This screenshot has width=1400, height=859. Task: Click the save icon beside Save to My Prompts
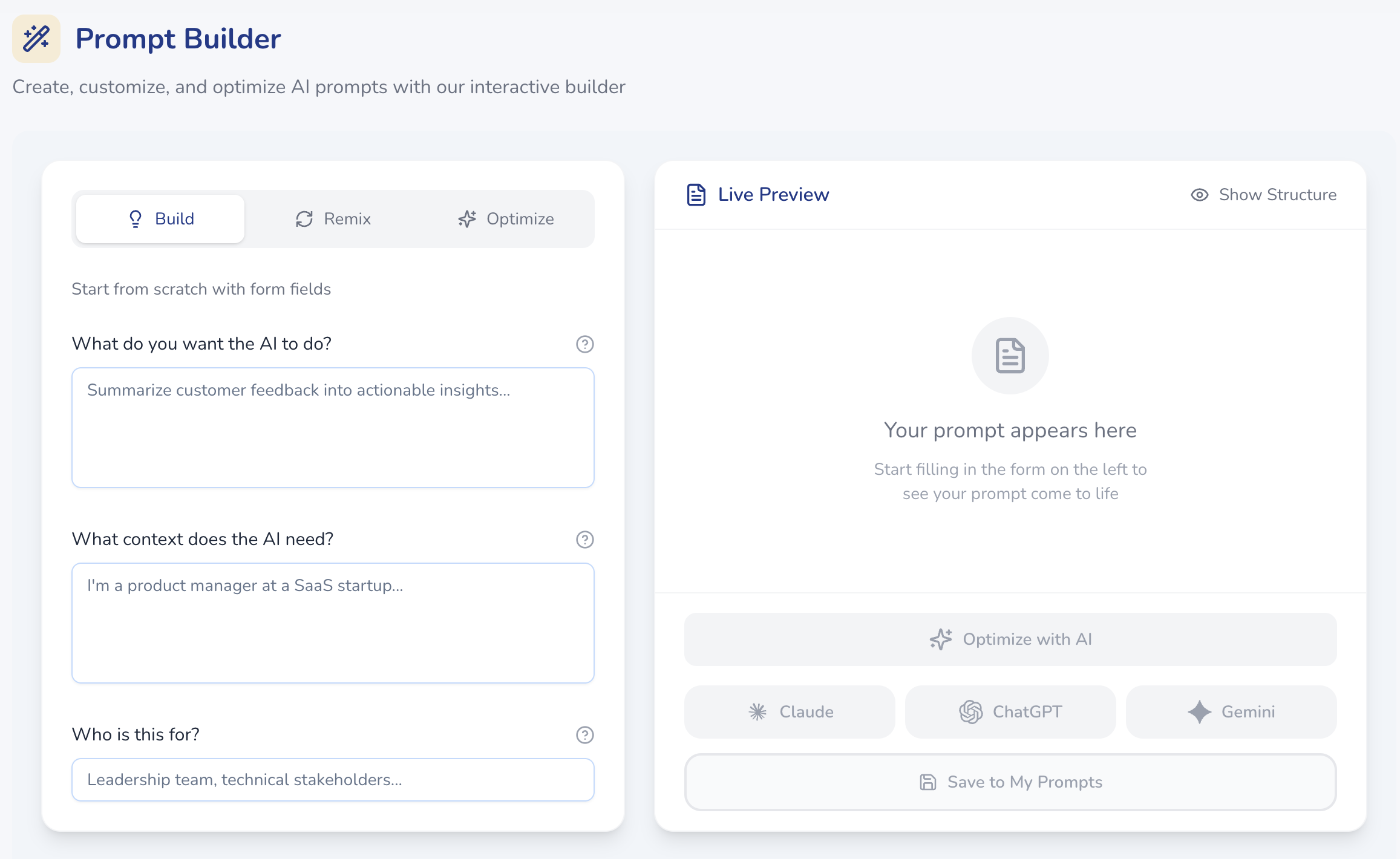pyautogui.click(x=927, y=782)
